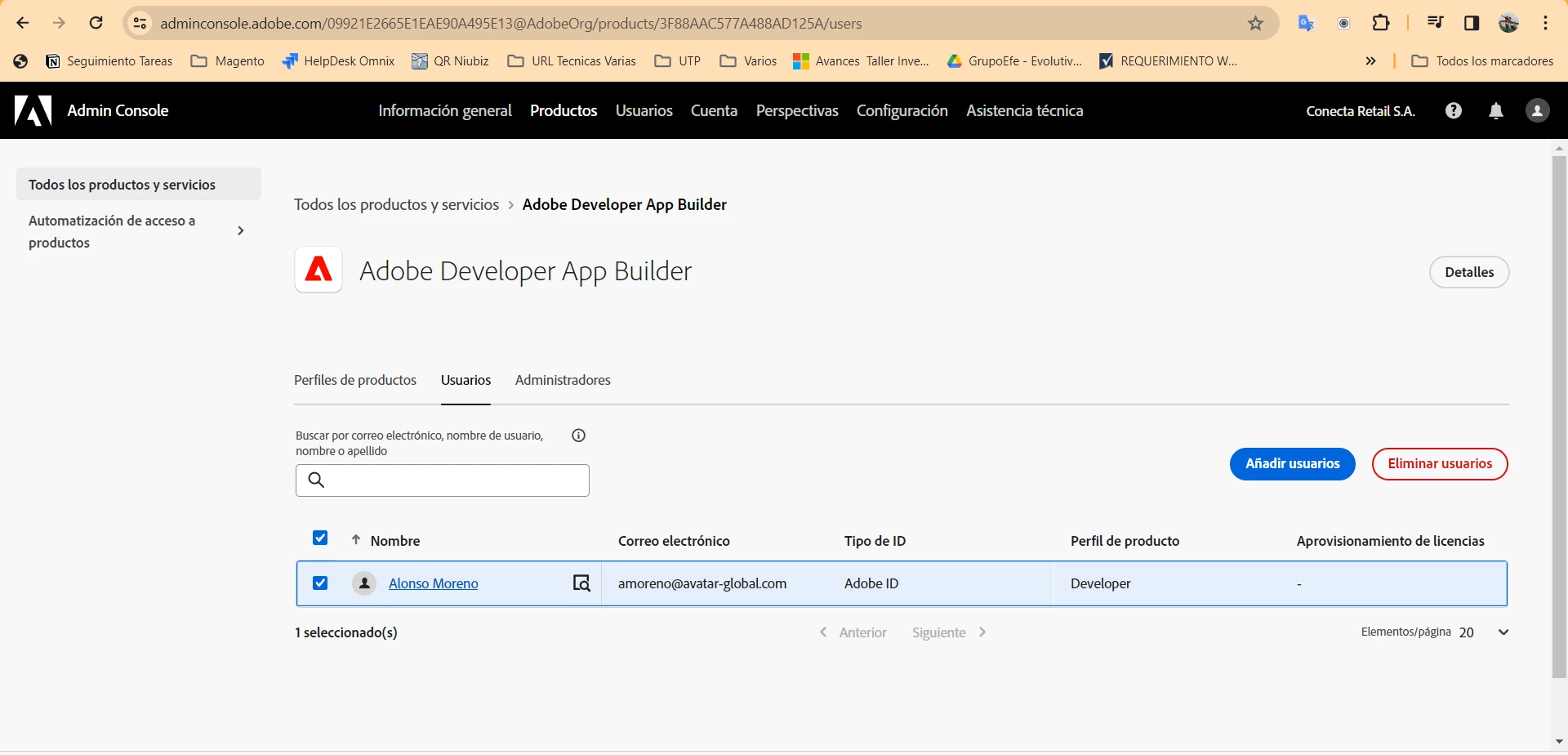Uncheck the Alonso Moreno row checkbox
This screenshot has height=755, width=1568.
click(320, 583)
